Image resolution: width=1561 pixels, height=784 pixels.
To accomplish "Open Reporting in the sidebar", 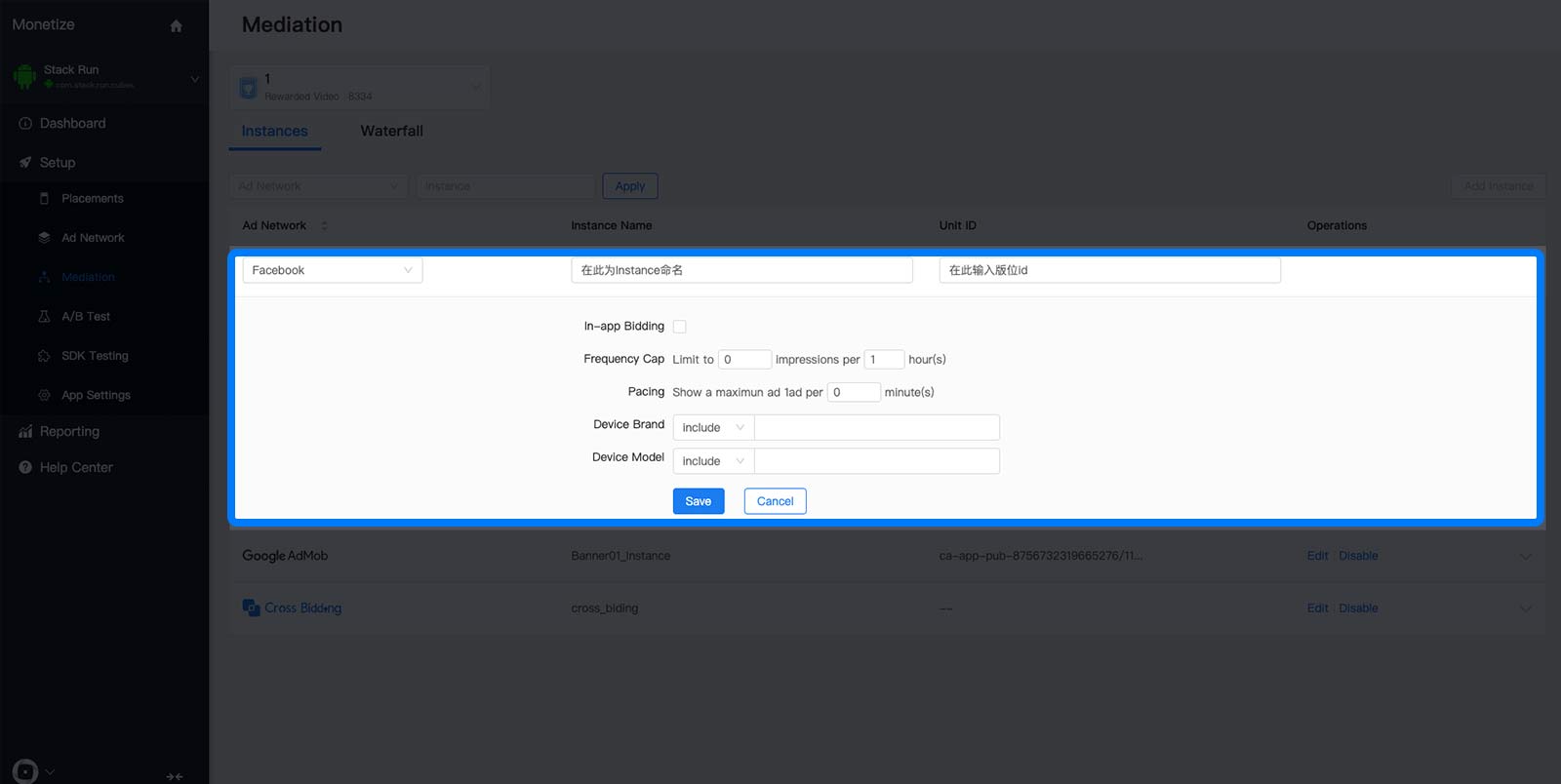I will click(69, 431).
